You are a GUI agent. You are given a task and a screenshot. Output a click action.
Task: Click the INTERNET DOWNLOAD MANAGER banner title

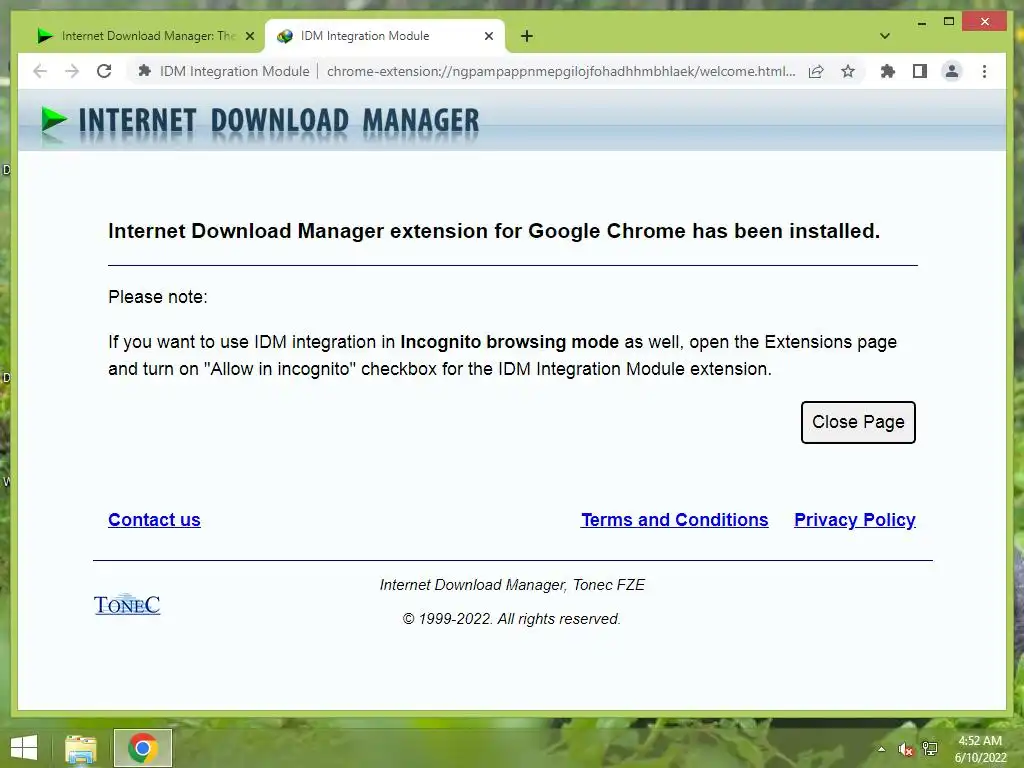coord(279,122)
